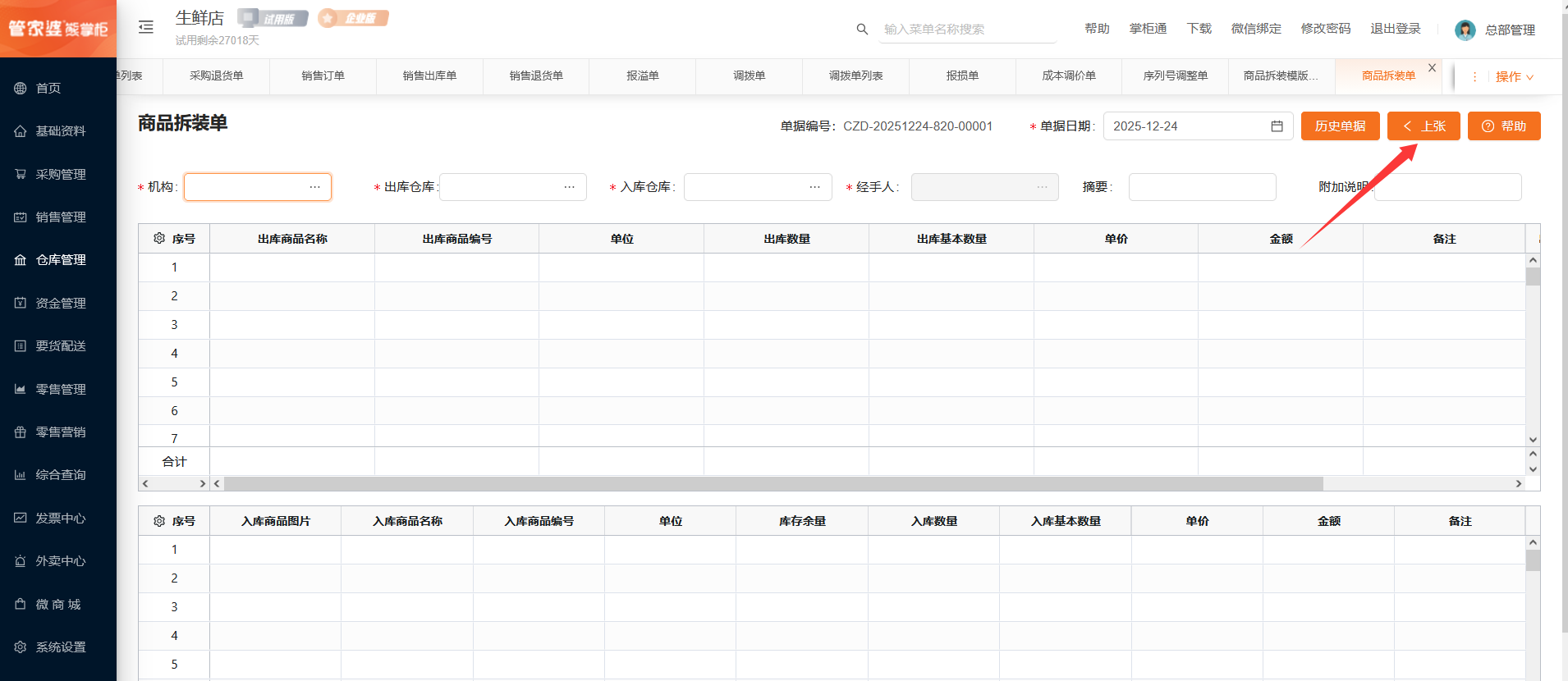1568x681 pixels.
Task: Click gear icon in inbound table header
Action: click(x=159, y=521)
